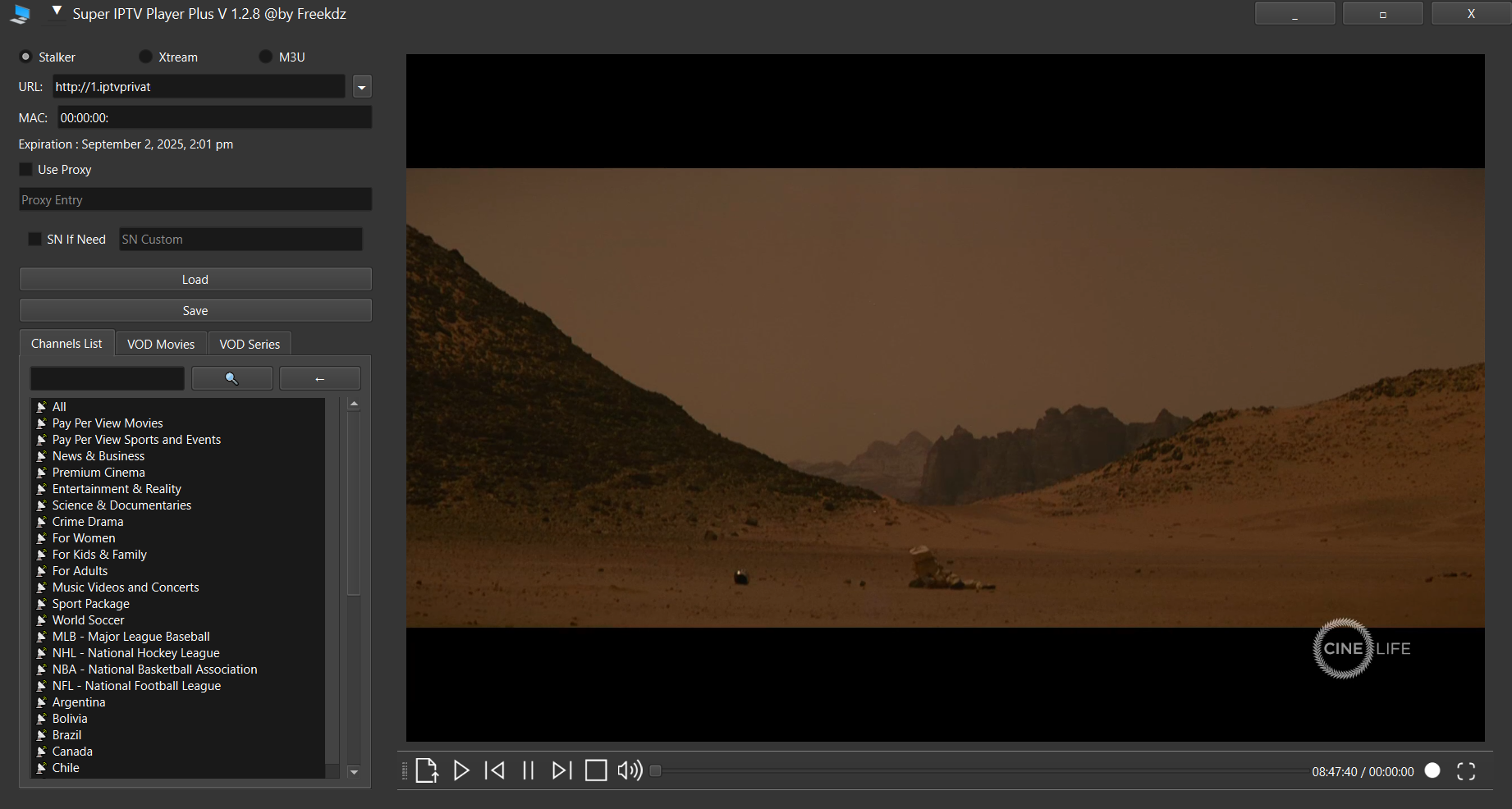Select MLB - Major League Baseball
The width and height of the screenshot is (1512, 809).
point(178,637)
